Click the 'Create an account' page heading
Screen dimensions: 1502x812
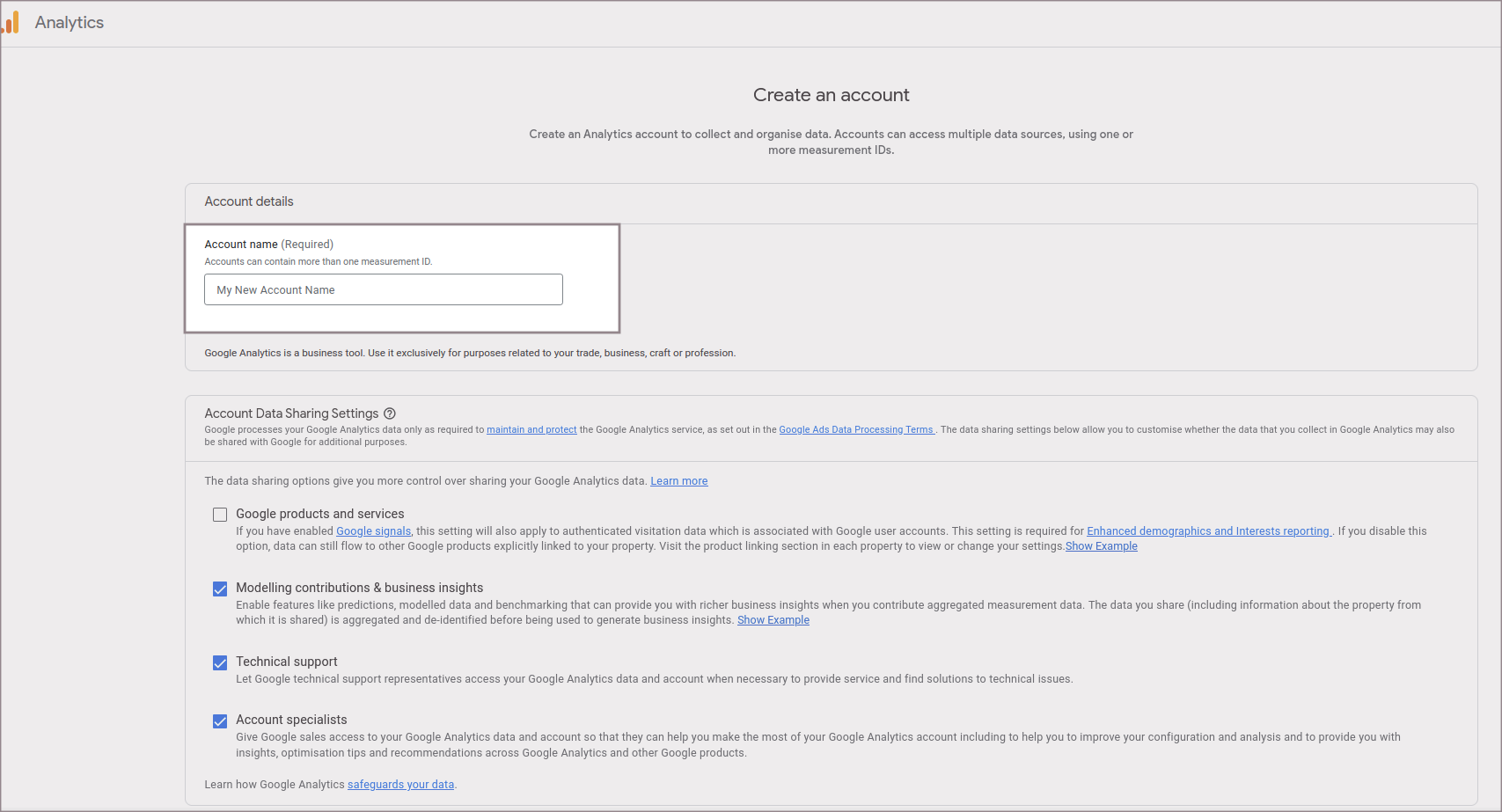tap(831, 95)
